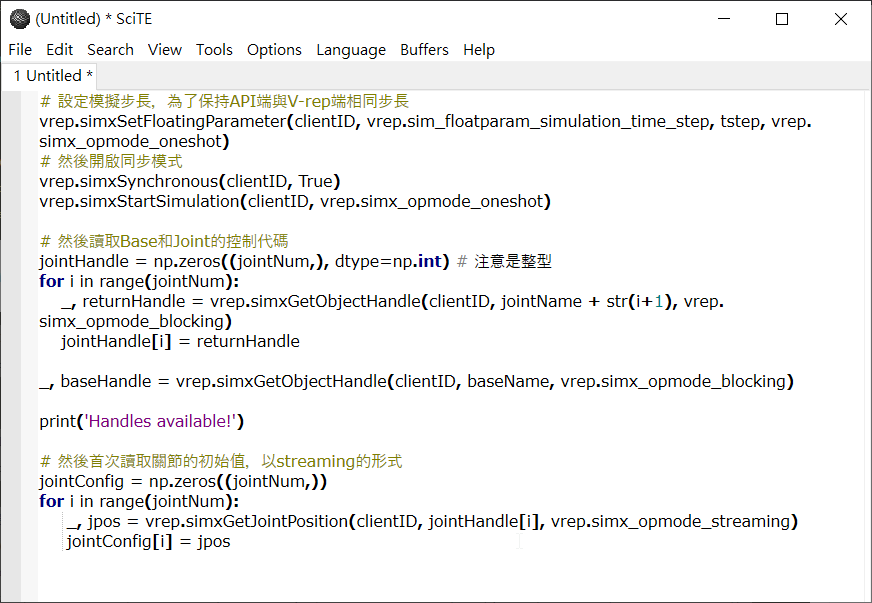The image size is (872, 603).
Task: Maximize the SciTE window
Action: point(782,19)
